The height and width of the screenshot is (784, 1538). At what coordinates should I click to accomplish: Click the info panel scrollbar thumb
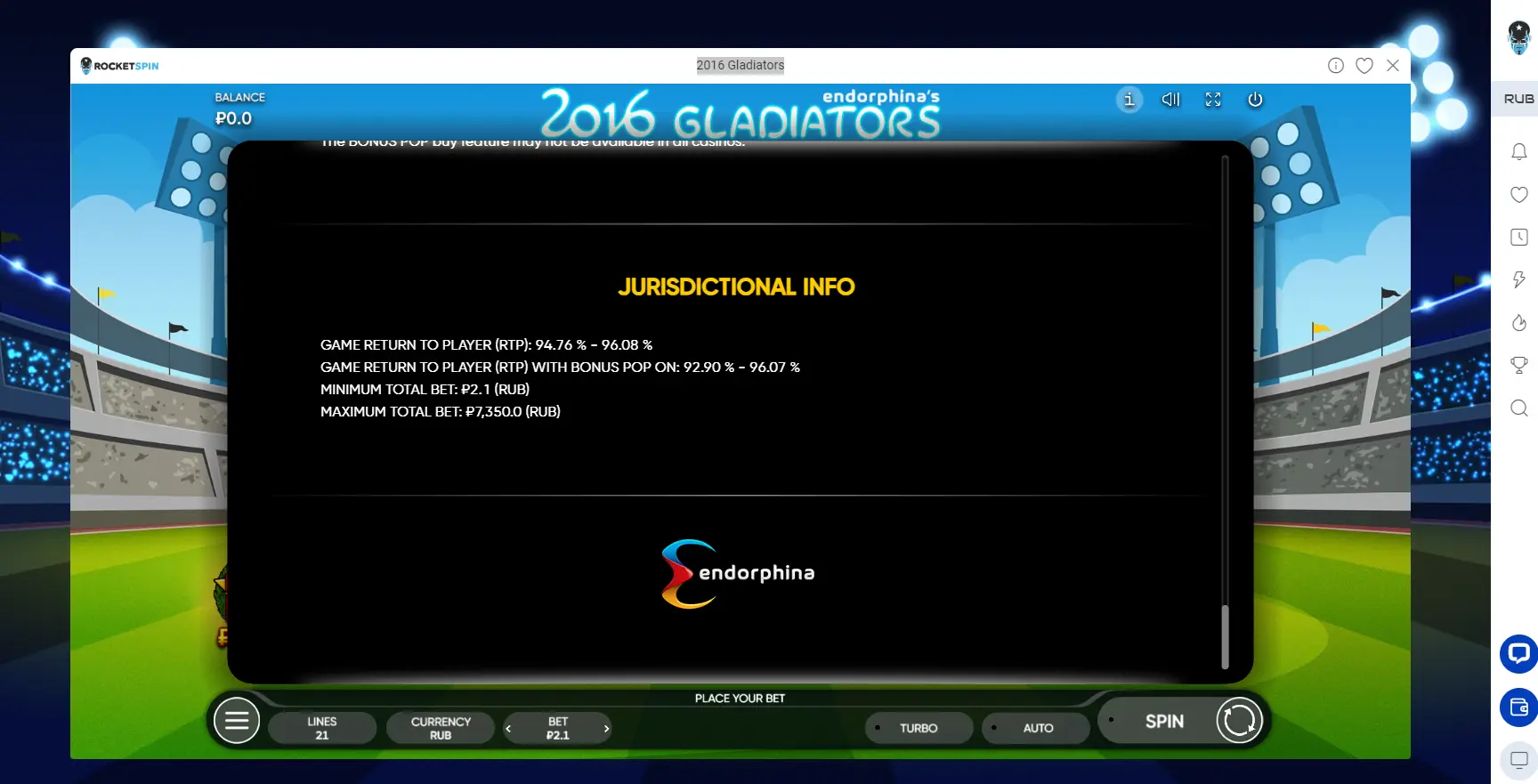(1225, 636)
